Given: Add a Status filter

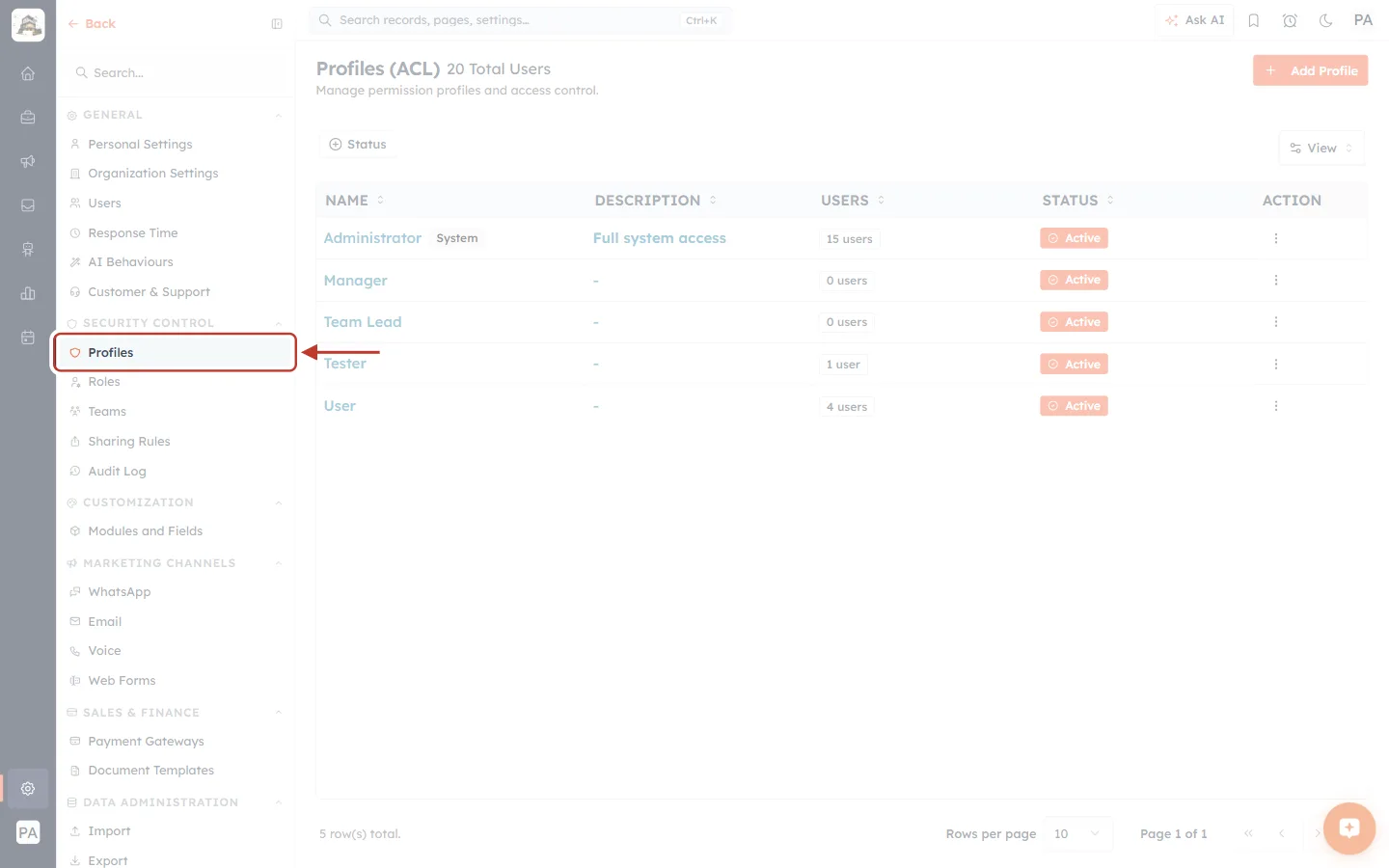Looking at the screenshot, I should tap(358, 145).
